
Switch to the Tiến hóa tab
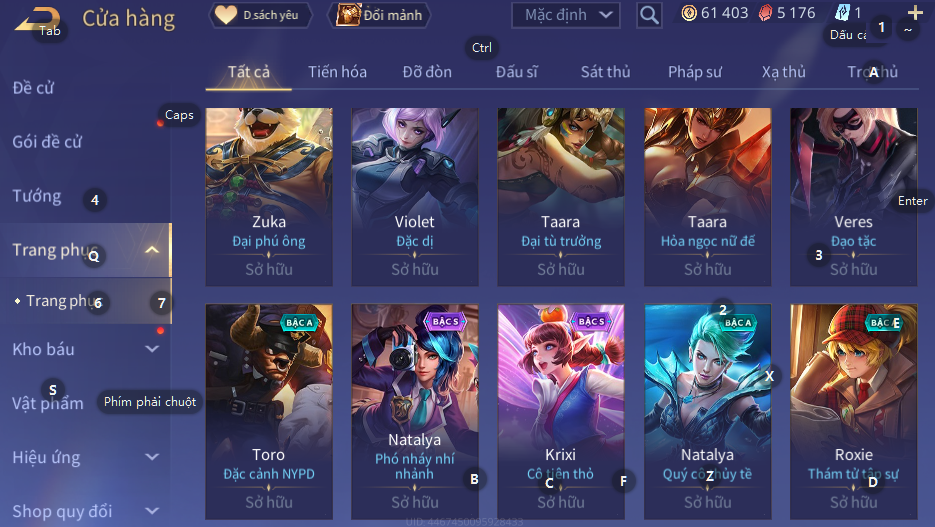(338, 72)
